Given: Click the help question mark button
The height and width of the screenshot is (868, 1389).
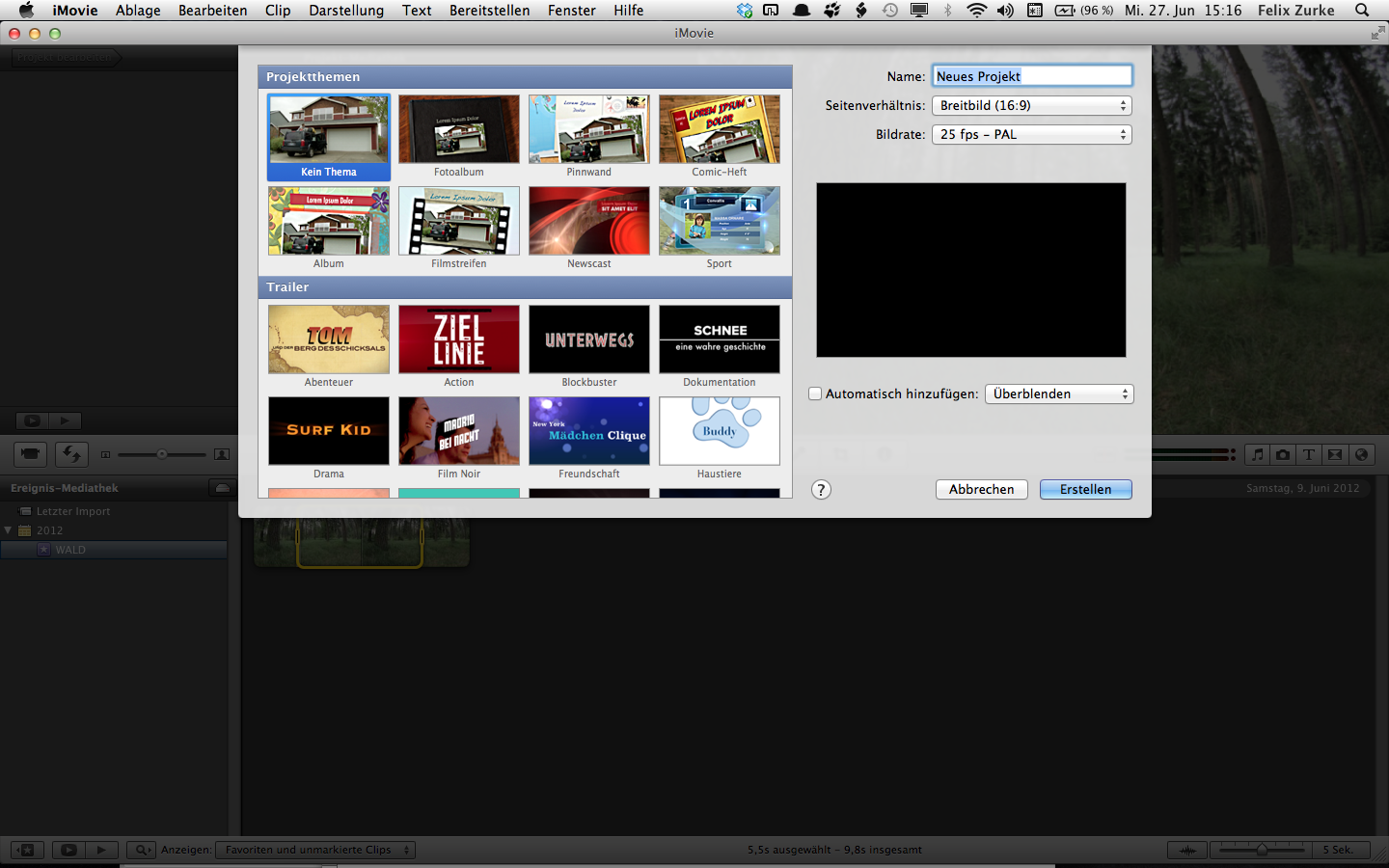Looking at the screenshot, I should pos(821,489).
